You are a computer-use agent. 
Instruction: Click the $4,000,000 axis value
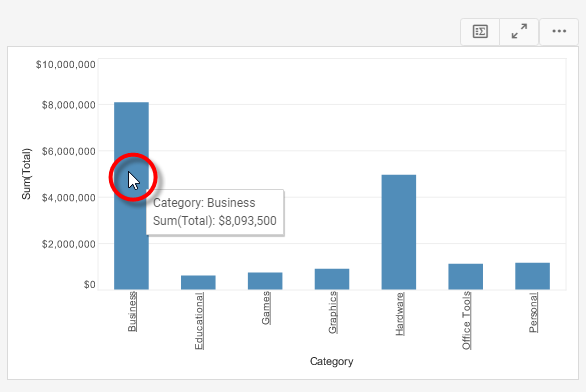tap(68, 198)
